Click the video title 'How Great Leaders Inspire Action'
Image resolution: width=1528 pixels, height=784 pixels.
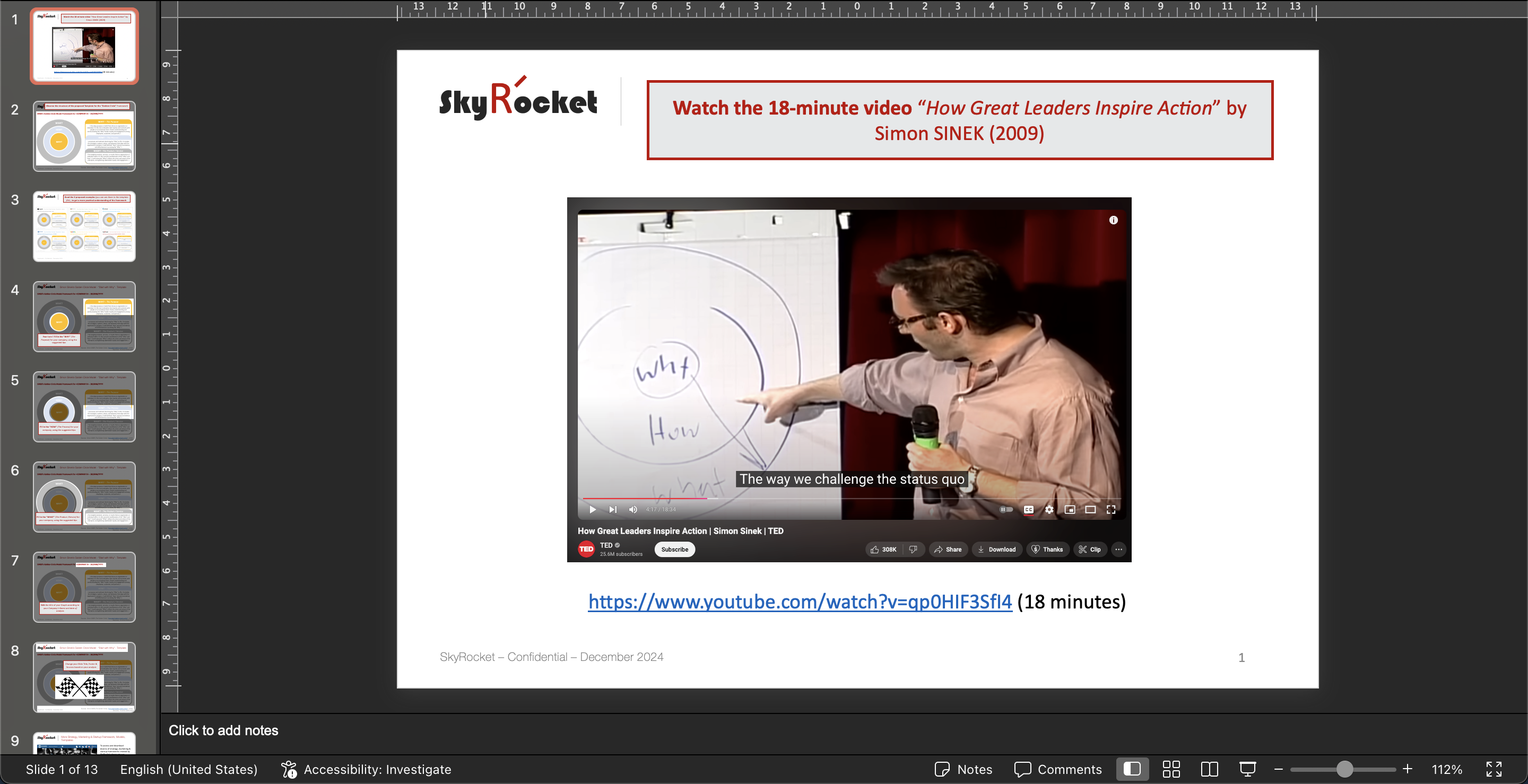(x=680, y=531)
